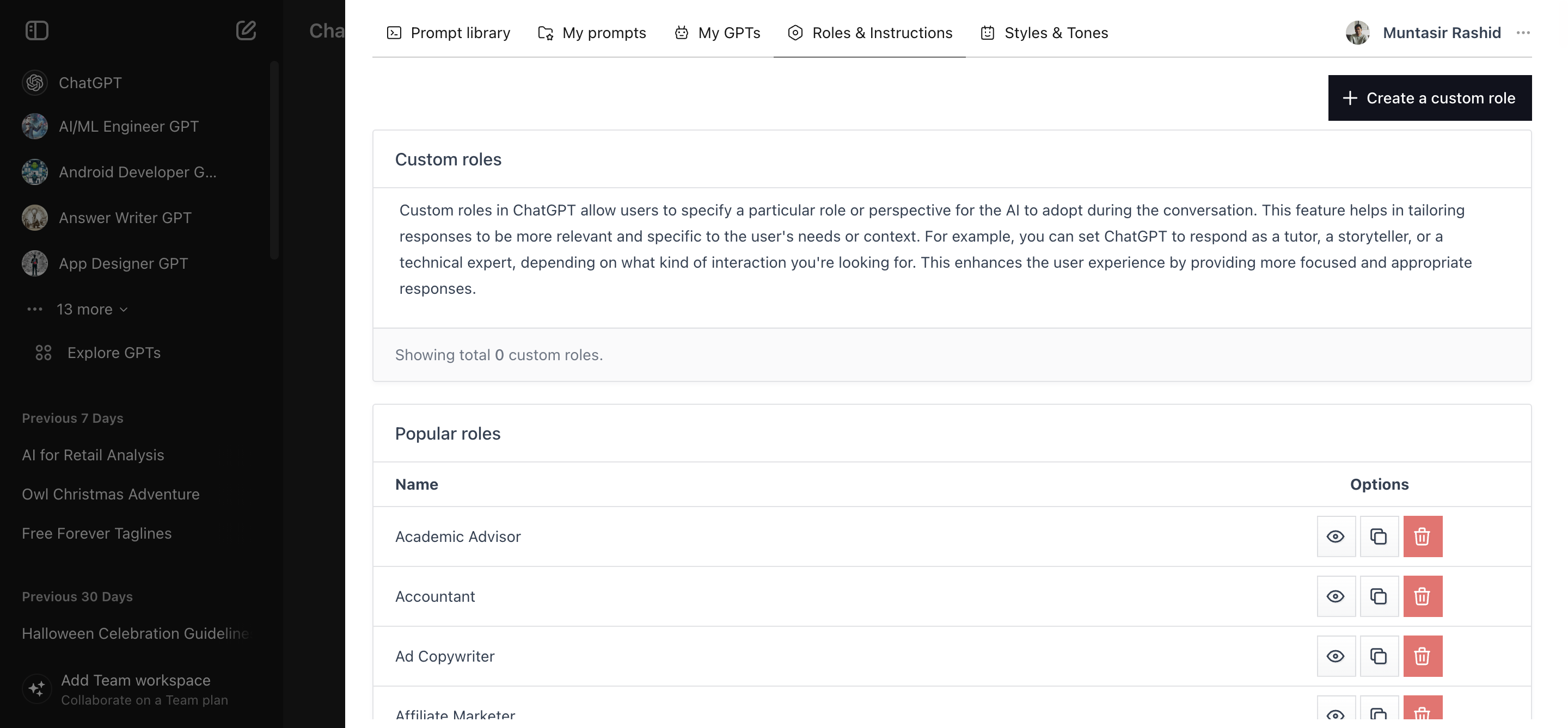This screenshot has width=1568, height=728.
Task: Click the sidebar scrollbar next to GPT list
Action: point(274,159)
